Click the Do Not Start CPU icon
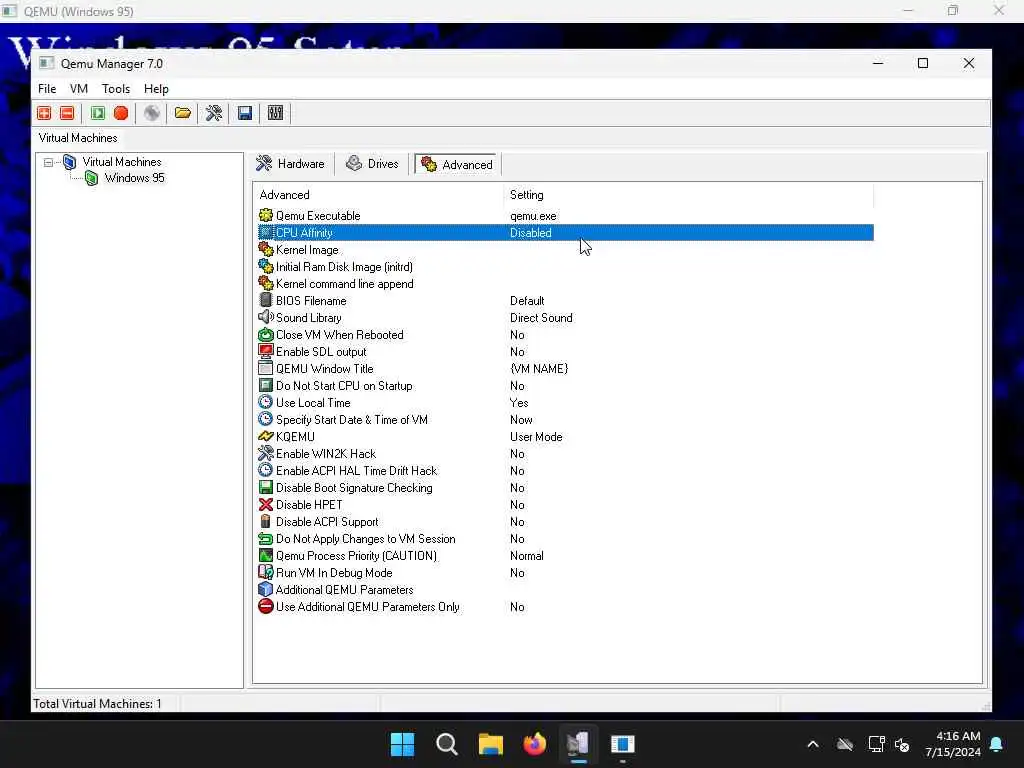 (x=266, y=385)
